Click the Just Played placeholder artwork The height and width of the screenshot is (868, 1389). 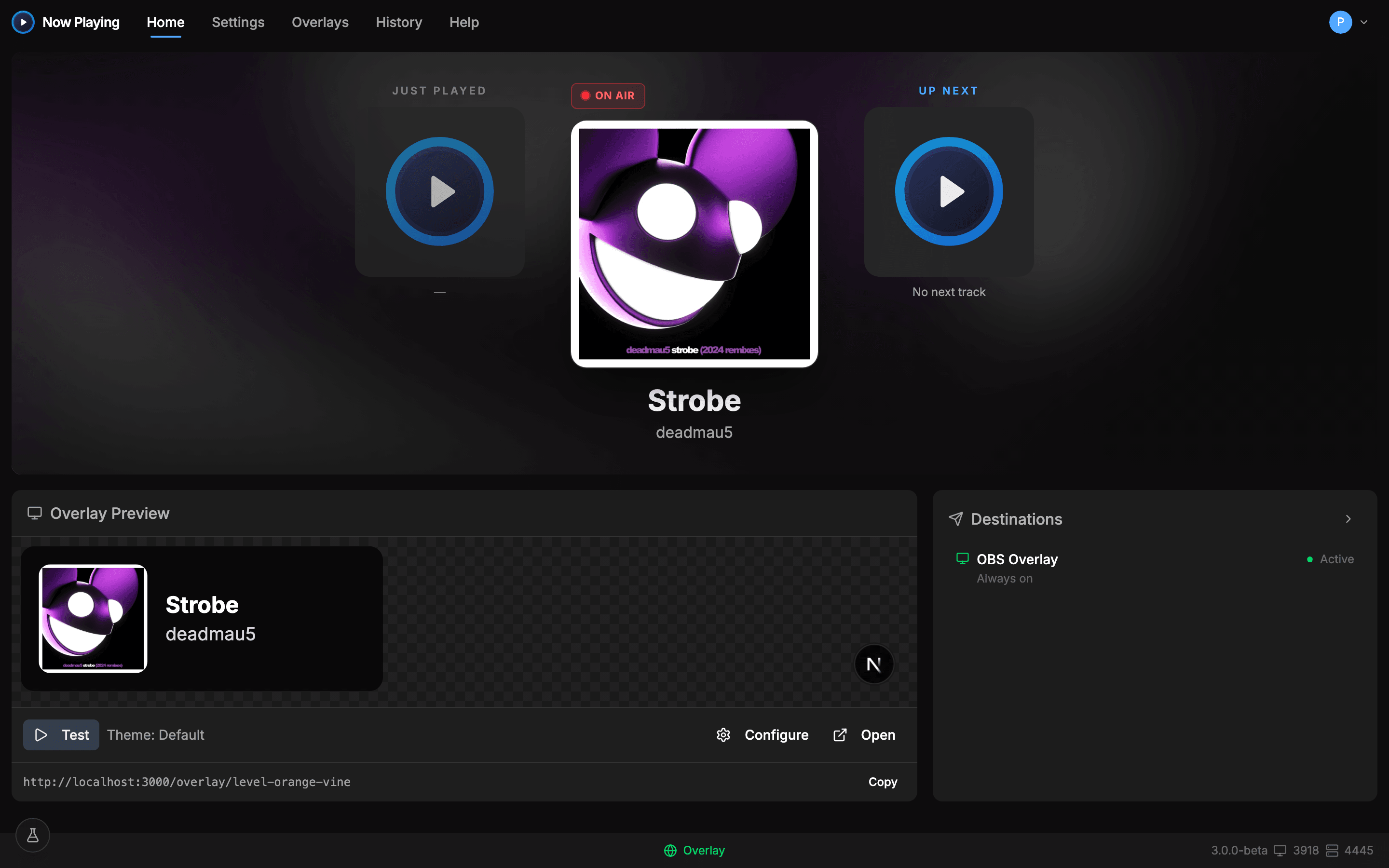(440, 192)
